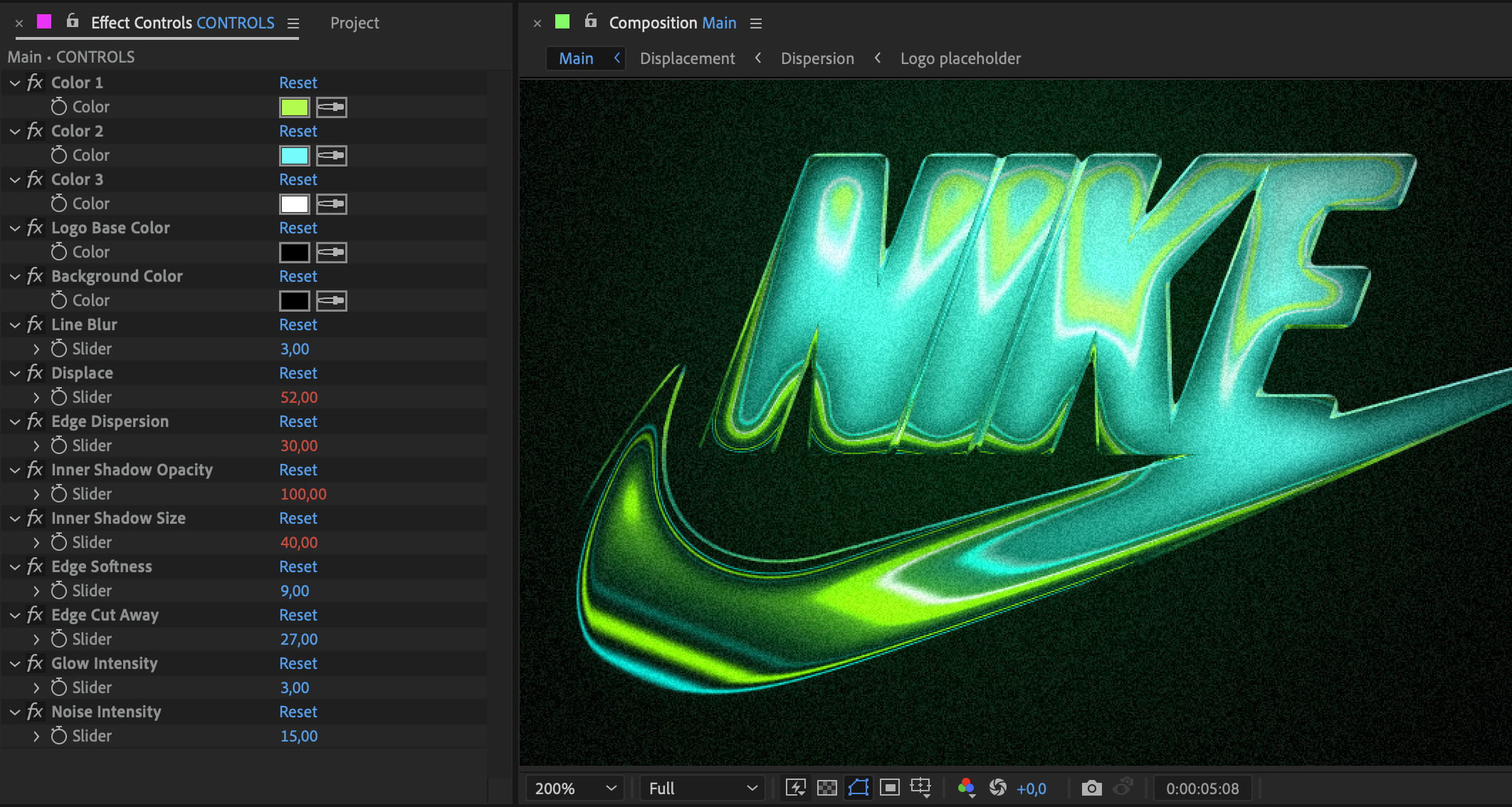Open the white Color 3 swatch
This screenshot has height=807, width=1512.
click(x=294, y=204)
